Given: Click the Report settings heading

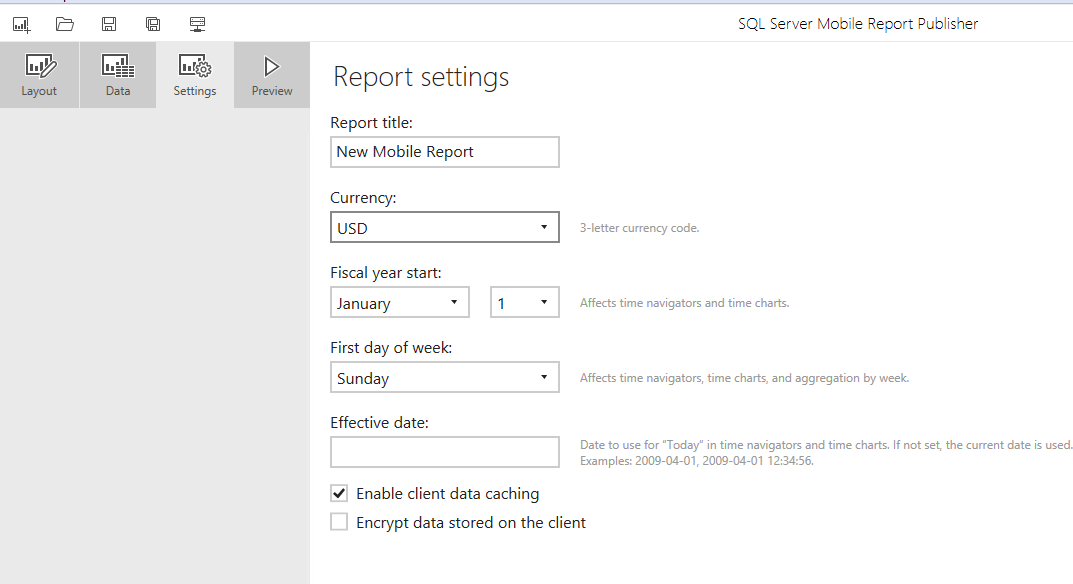Looking at the screenshot, I should tap(421, 77).
